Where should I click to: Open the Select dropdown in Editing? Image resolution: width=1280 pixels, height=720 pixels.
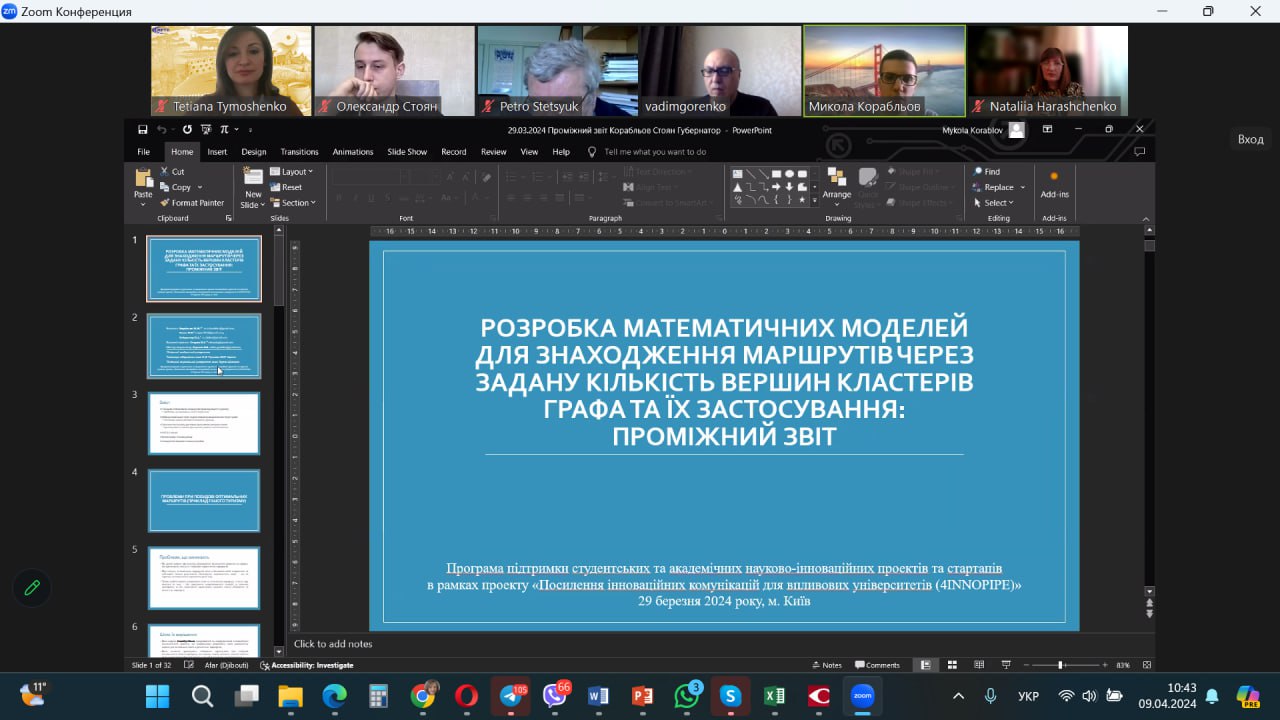click(x=992, y=203)
